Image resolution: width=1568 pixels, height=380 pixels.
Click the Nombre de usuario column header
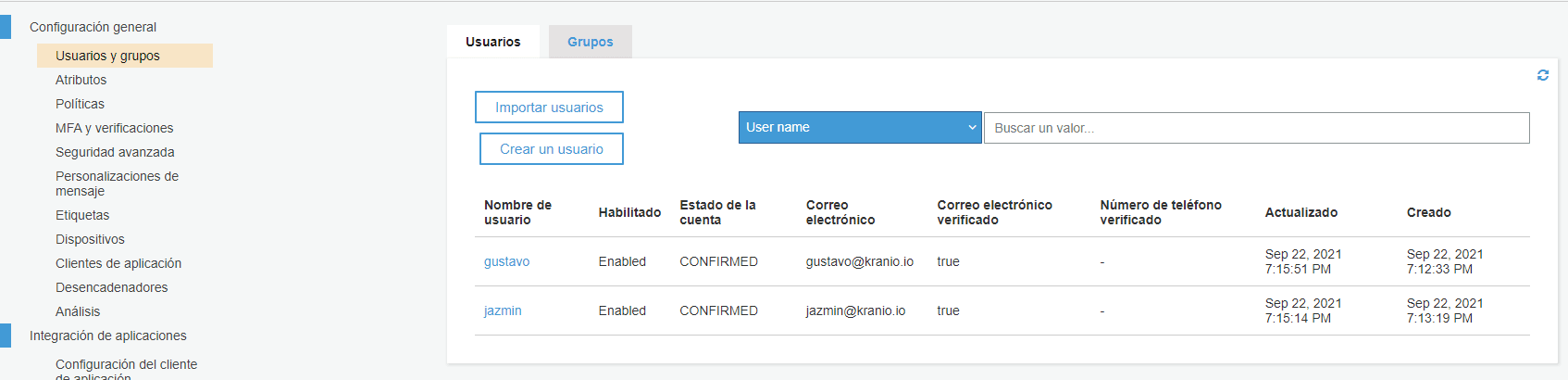point(517,212)
